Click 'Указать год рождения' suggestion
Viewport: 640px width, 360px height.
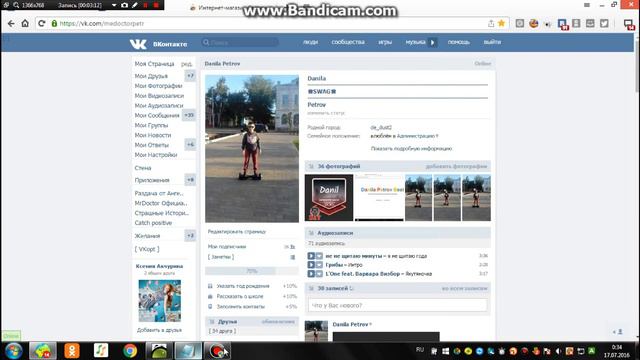tap(243, 286)
